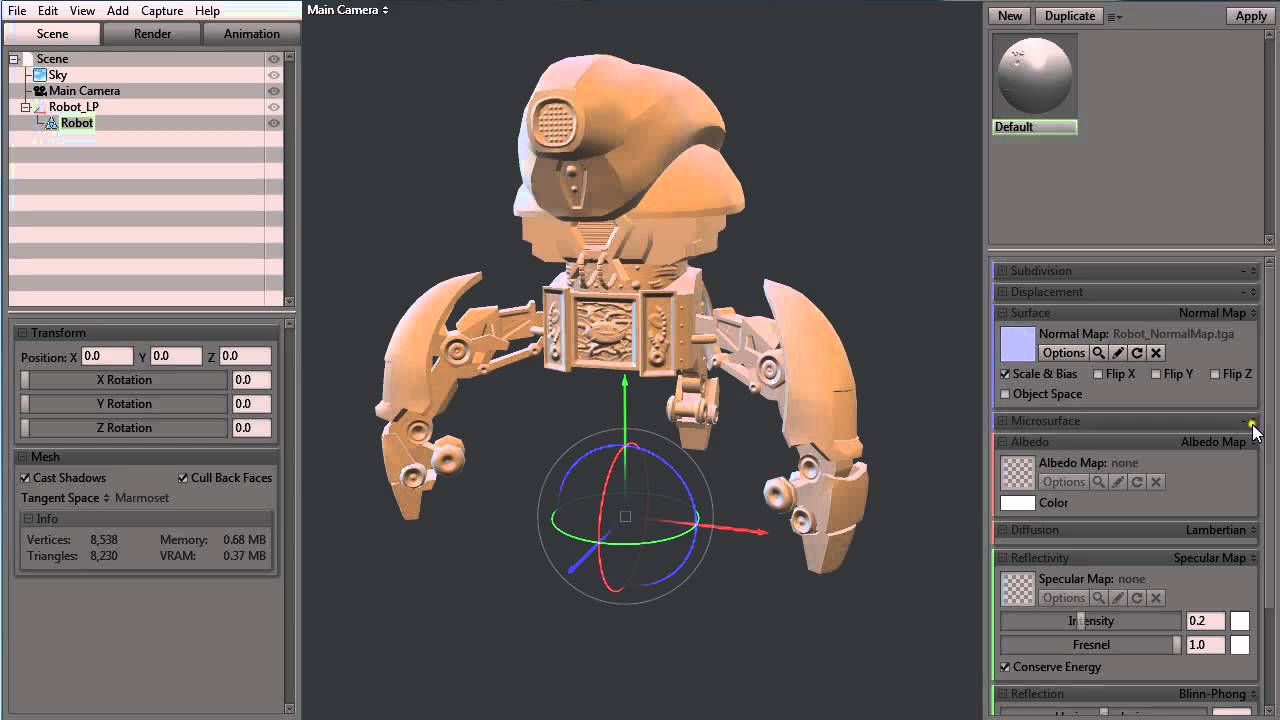Toggle visibility of the Scene row
This screenshot has height=720, width=1280.
[273, 59]
